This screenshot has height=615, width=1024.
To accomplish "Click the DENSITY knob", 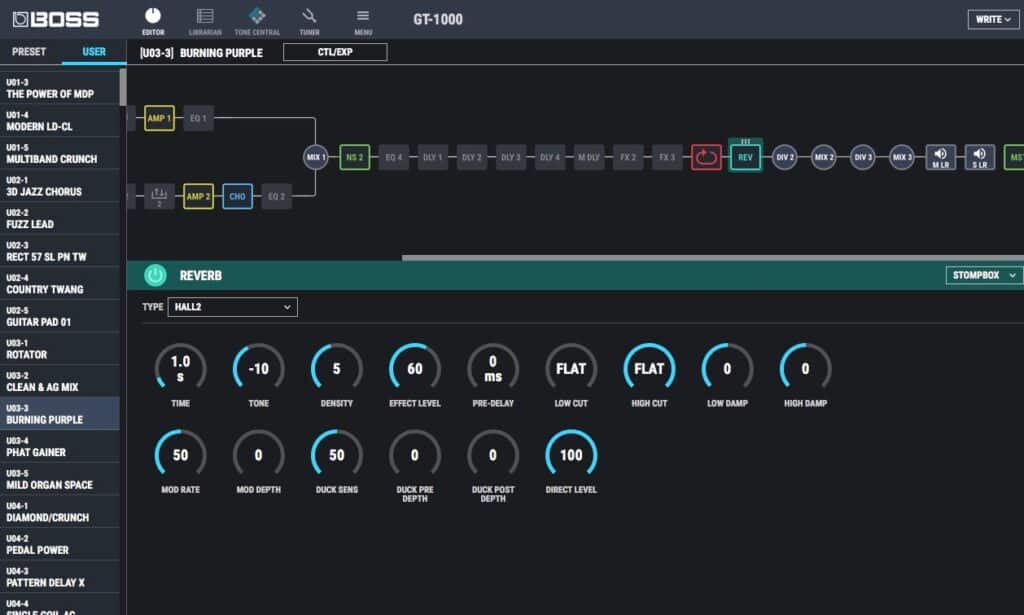I will 336,369.
